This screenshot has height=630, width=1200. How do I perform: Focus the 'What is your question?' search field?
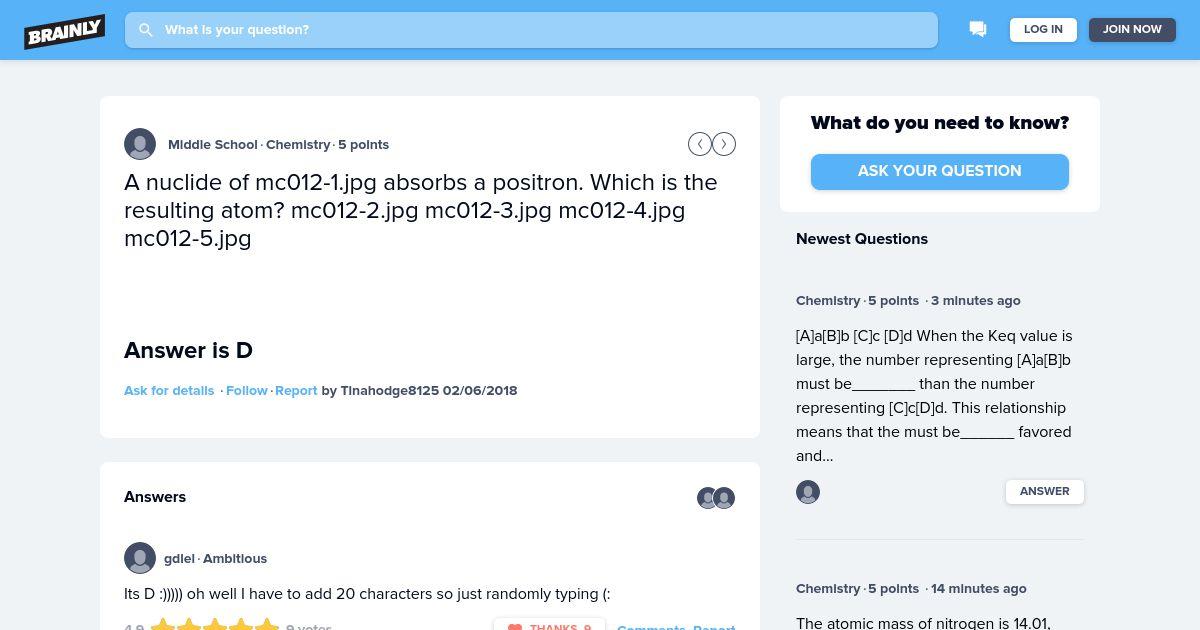pos(531,30)
